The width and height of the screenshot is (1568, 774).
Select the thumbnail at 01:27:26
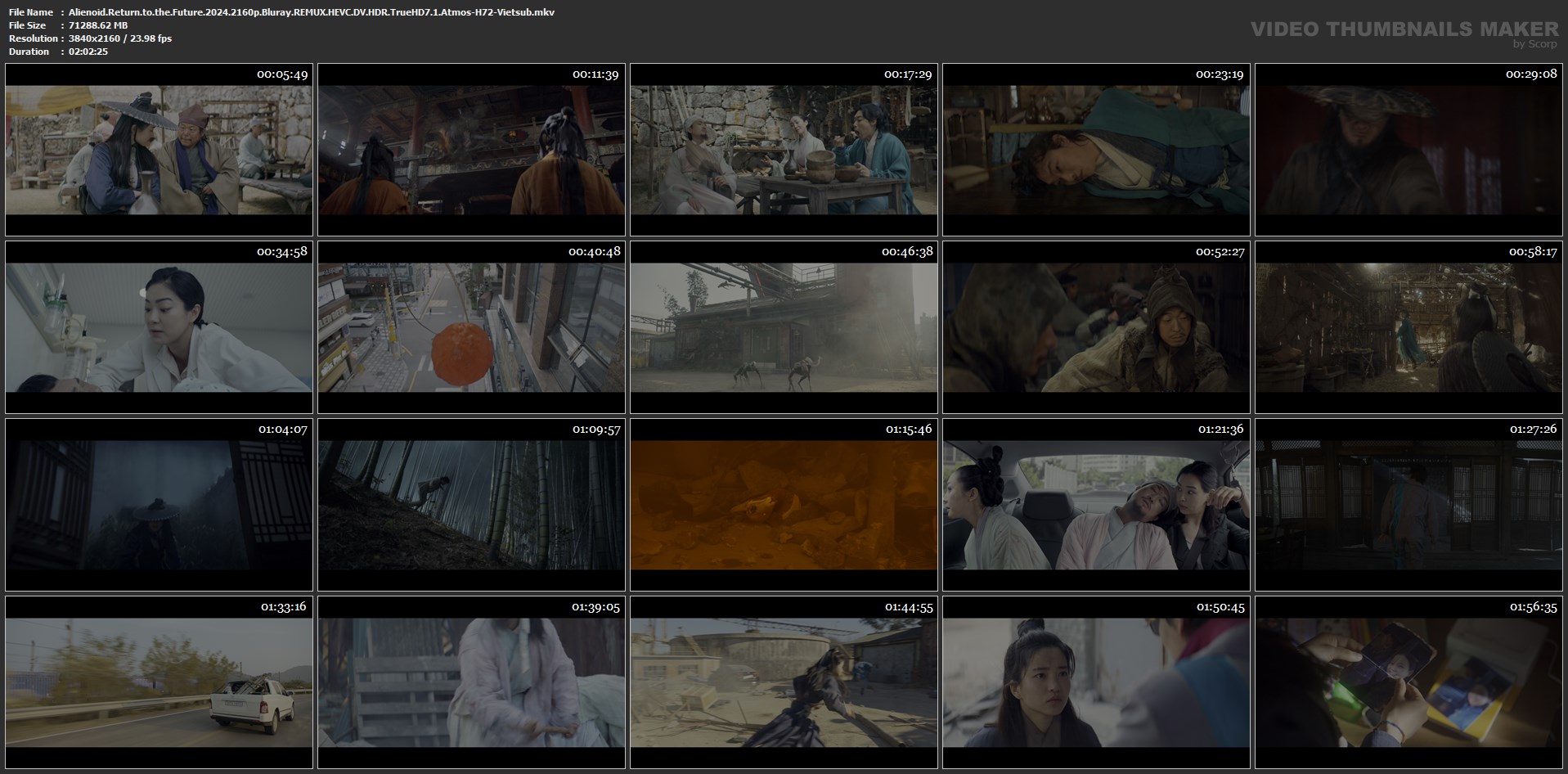[1409, 505]
